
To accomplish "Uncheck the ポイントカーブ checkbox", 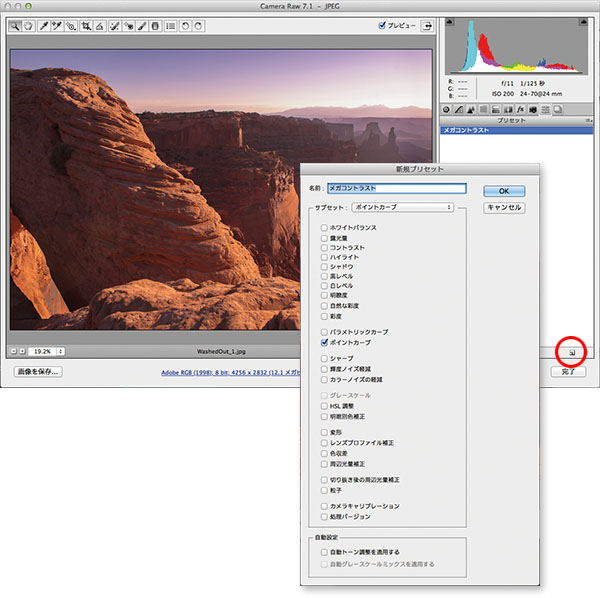I will (324, 342).
